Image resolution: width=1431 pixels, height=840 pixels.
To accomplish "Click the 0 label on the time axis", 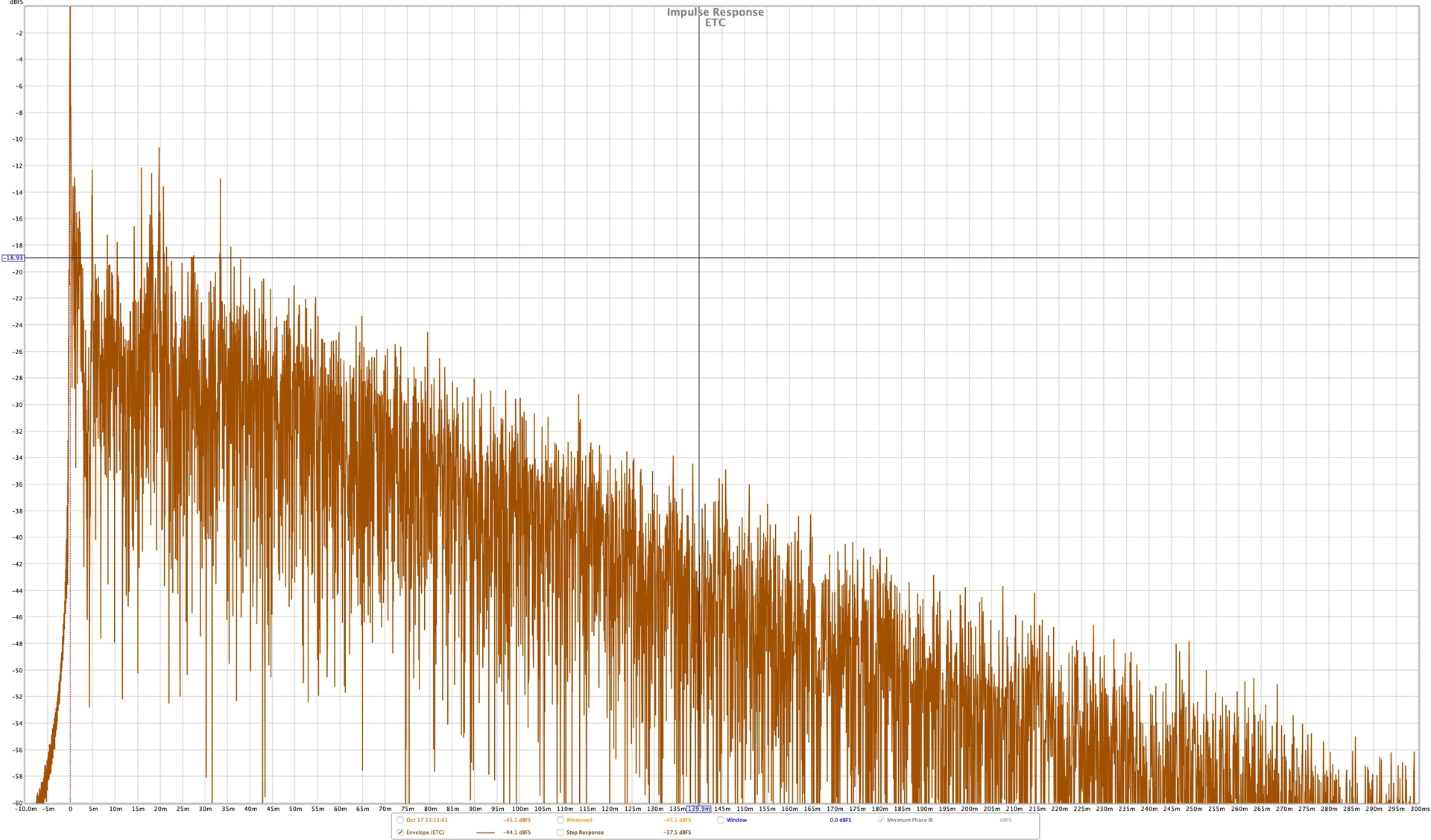I will pos(70,809).
